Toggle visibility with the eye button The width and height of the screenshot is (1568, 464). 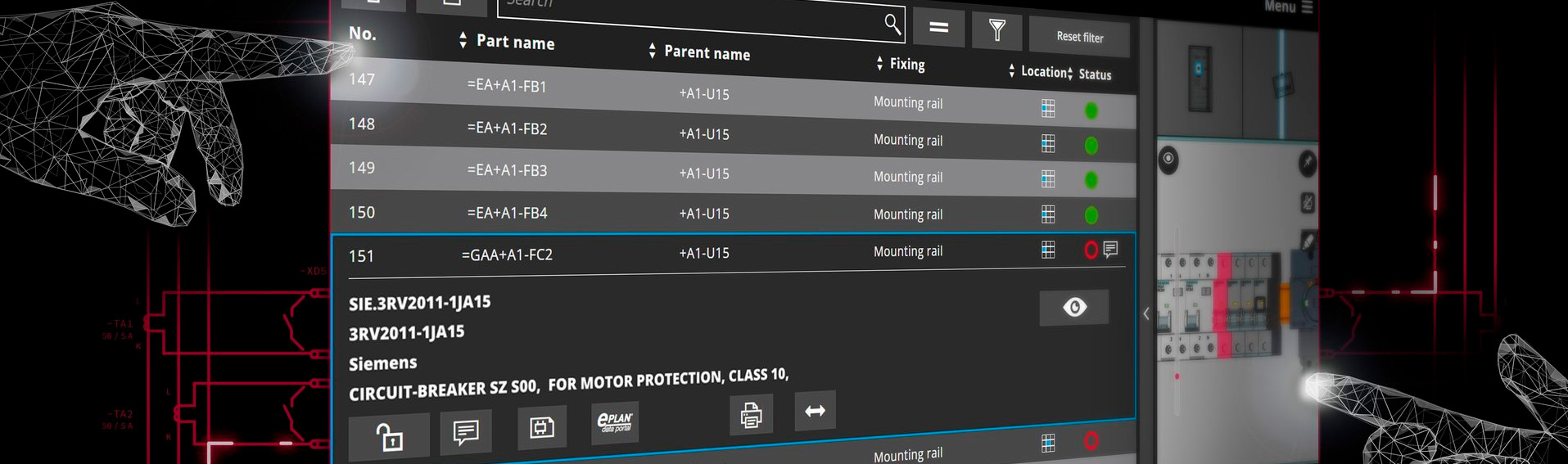1074,307
